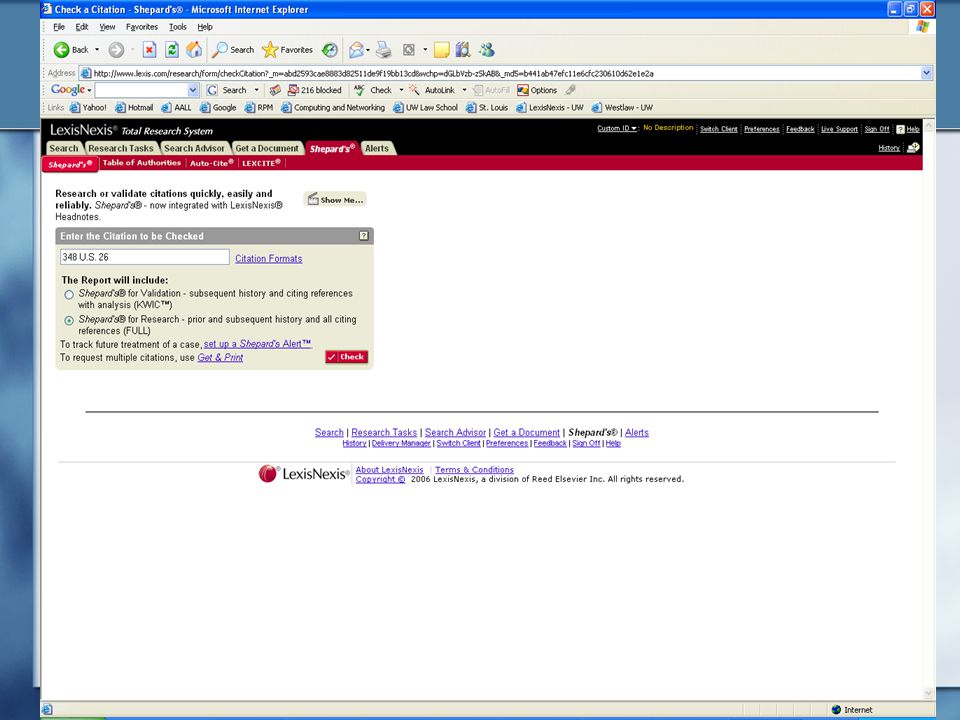Open the UW Law School links bookmark
Image resolution: width=960 pixels, height=720 pixels.
(x=425, y=108)
